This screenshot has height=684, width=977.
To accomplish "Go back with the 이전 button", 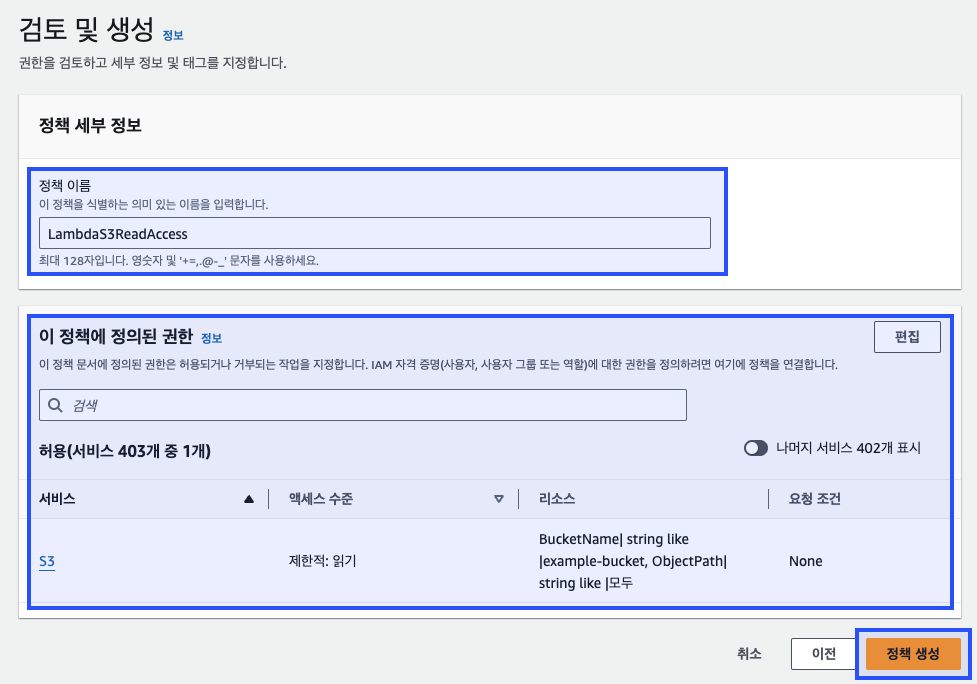I will click(824, 653).
